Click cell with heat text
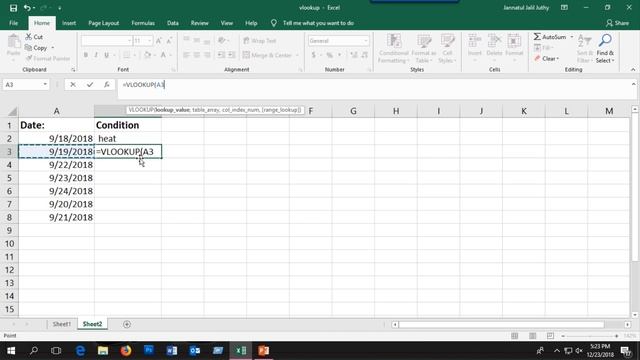Image resolution: width=640 pixels, height=360 pixels. point(128,139)
